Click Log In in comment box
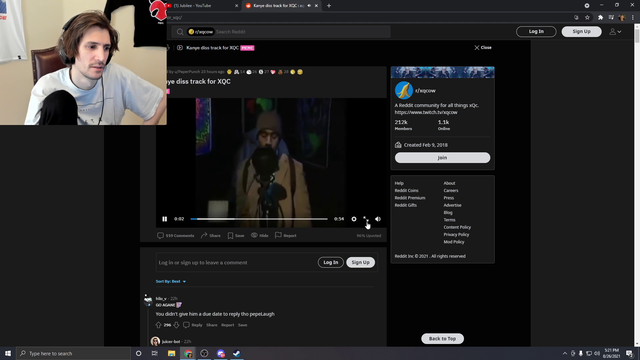The width and height of the screenshot is (640, 360). 331,262
